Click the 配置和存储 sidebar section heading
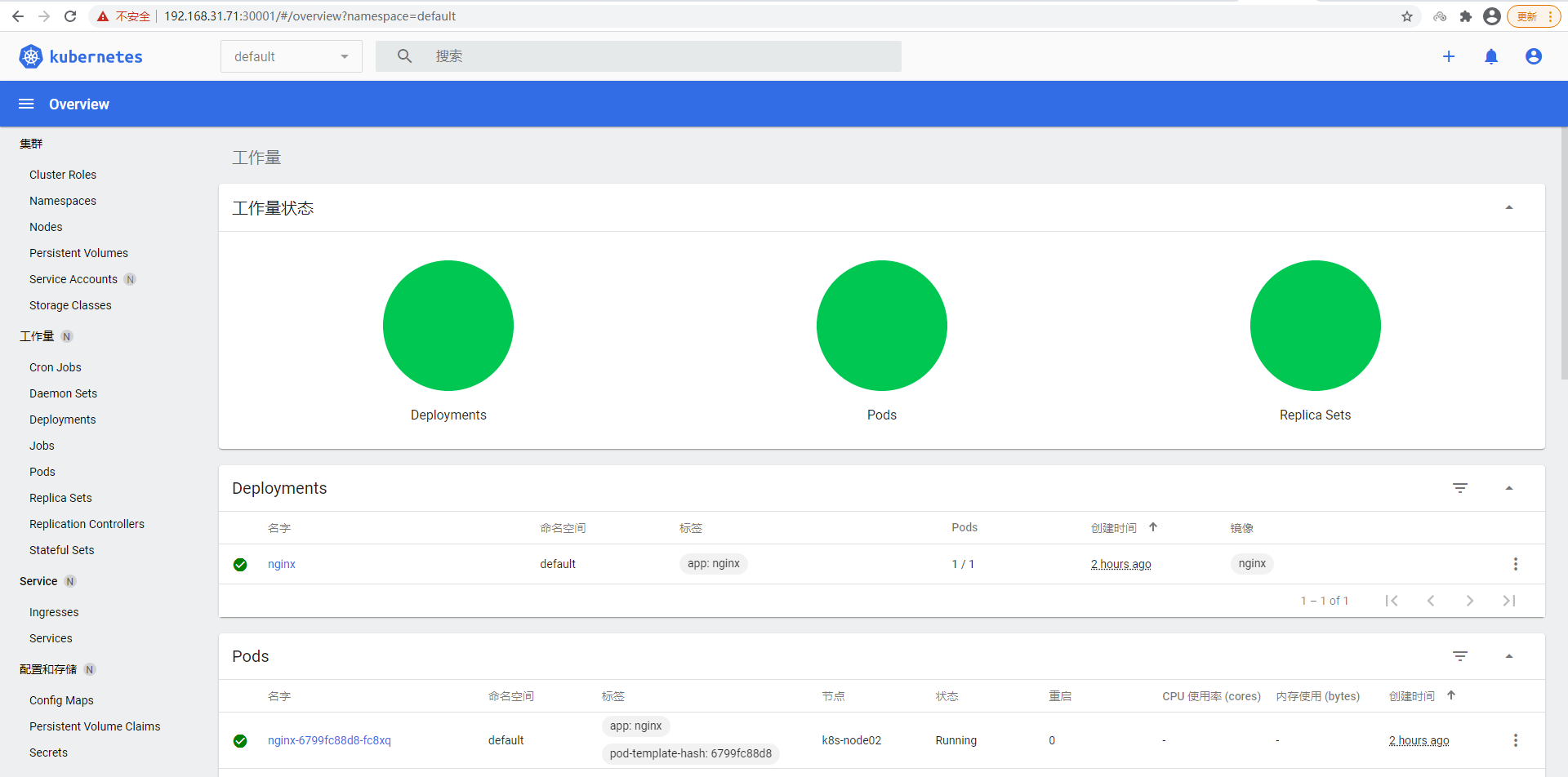Image resolution: width=1568 pixels, height=777 pixels. point(48,669)
